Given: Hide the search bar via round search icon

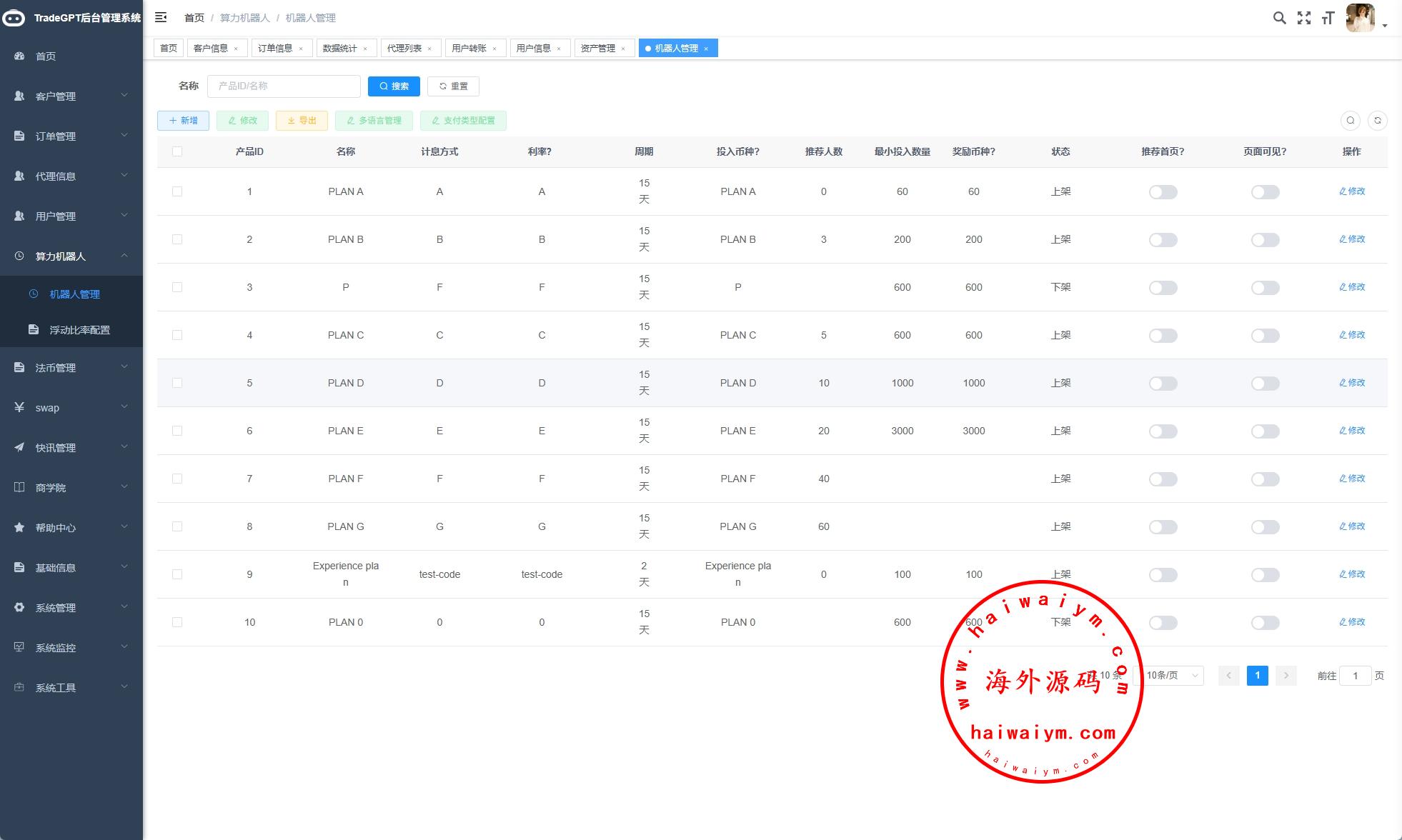Looking at the screenshot, I should click(1350, 121).
